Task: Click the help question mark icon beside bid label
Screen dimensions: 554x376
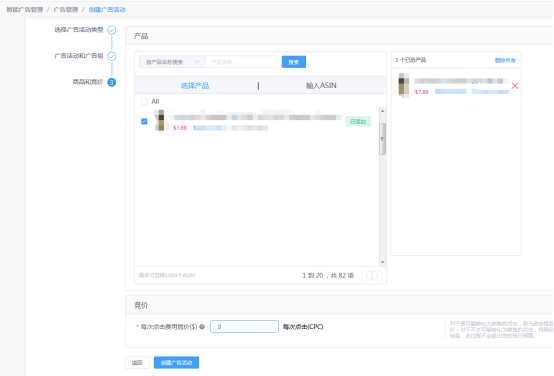Action: point(202,327)
